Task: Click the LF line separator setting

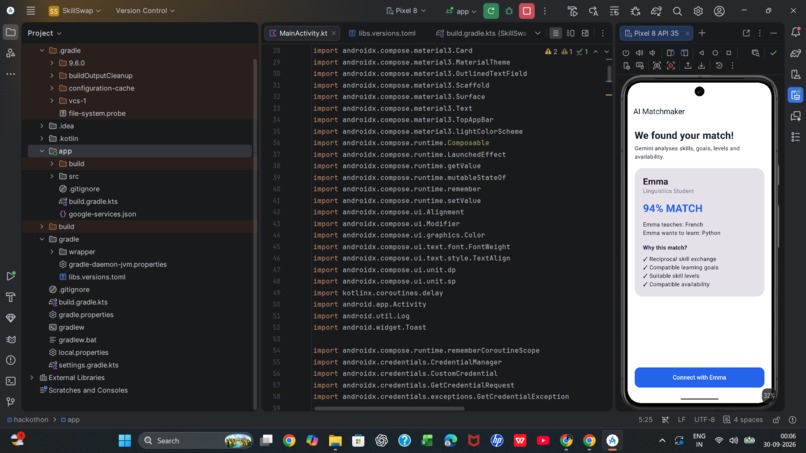Action: (682, 420)
